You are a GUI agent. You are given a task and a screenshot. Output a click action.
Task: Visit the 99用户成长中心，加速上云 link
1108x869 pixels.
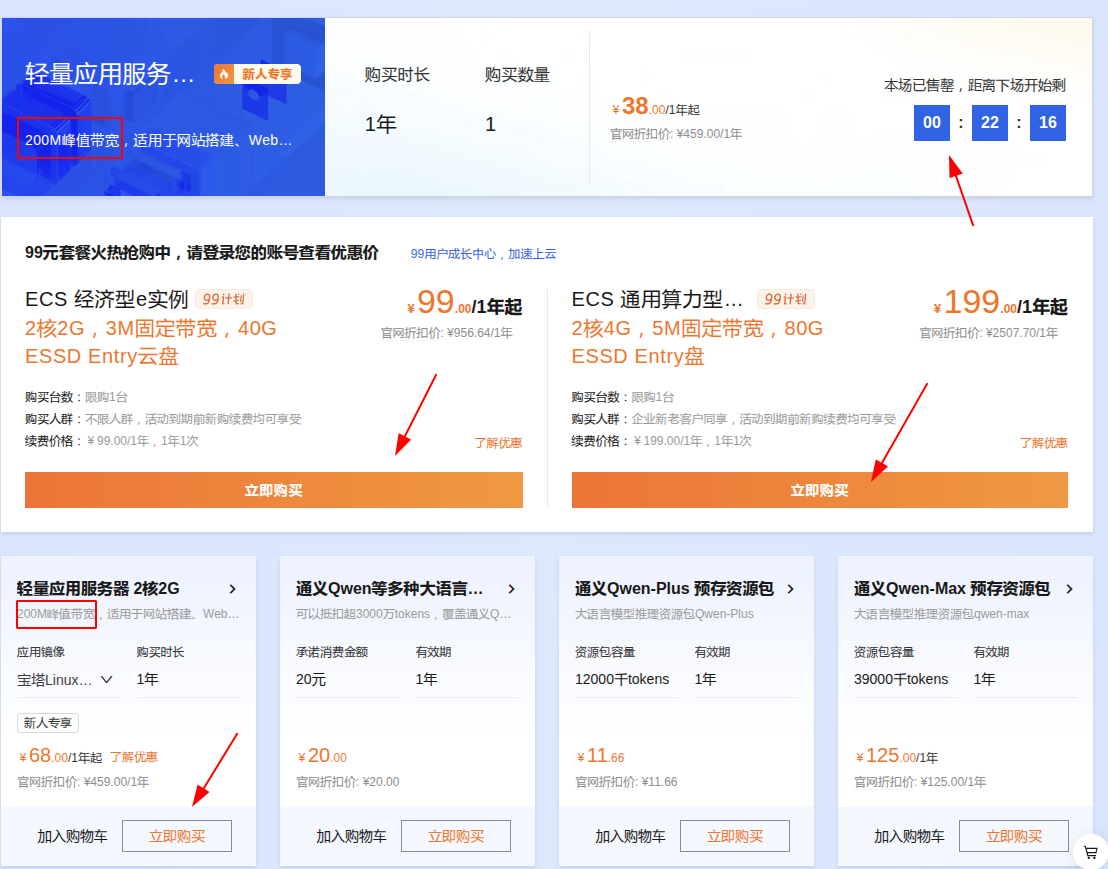(x=483, y=254)
